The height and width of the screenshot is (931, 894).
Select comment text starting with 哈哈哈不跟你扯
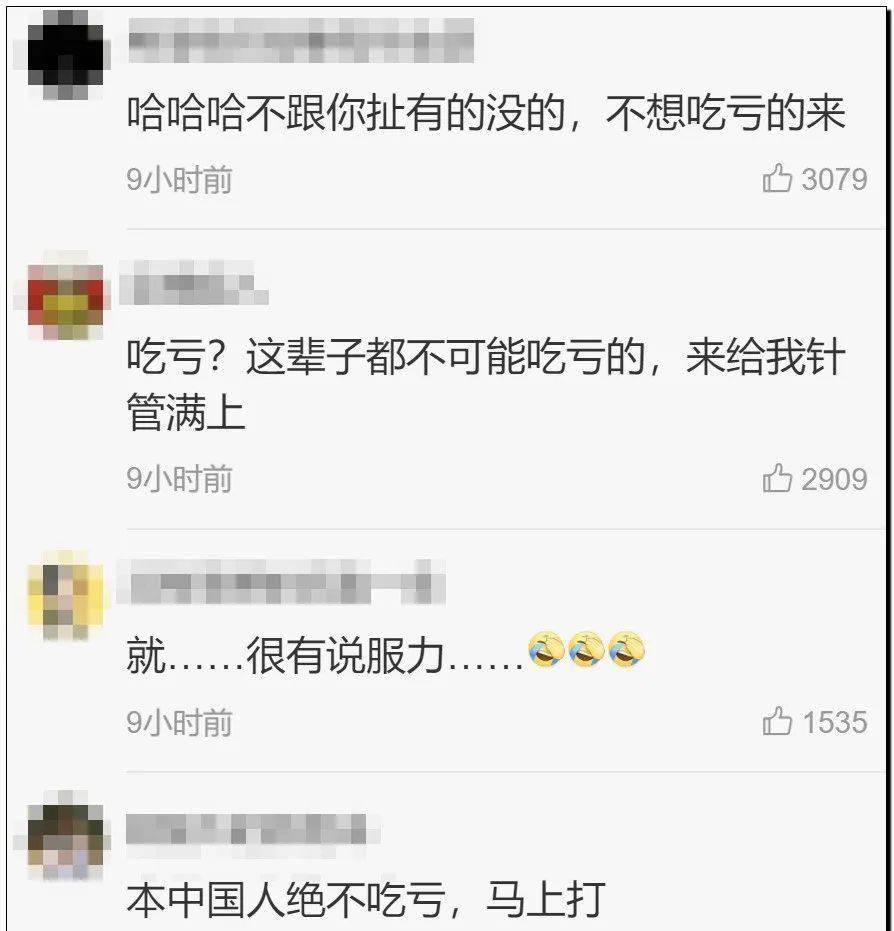(x=486, y=112)
